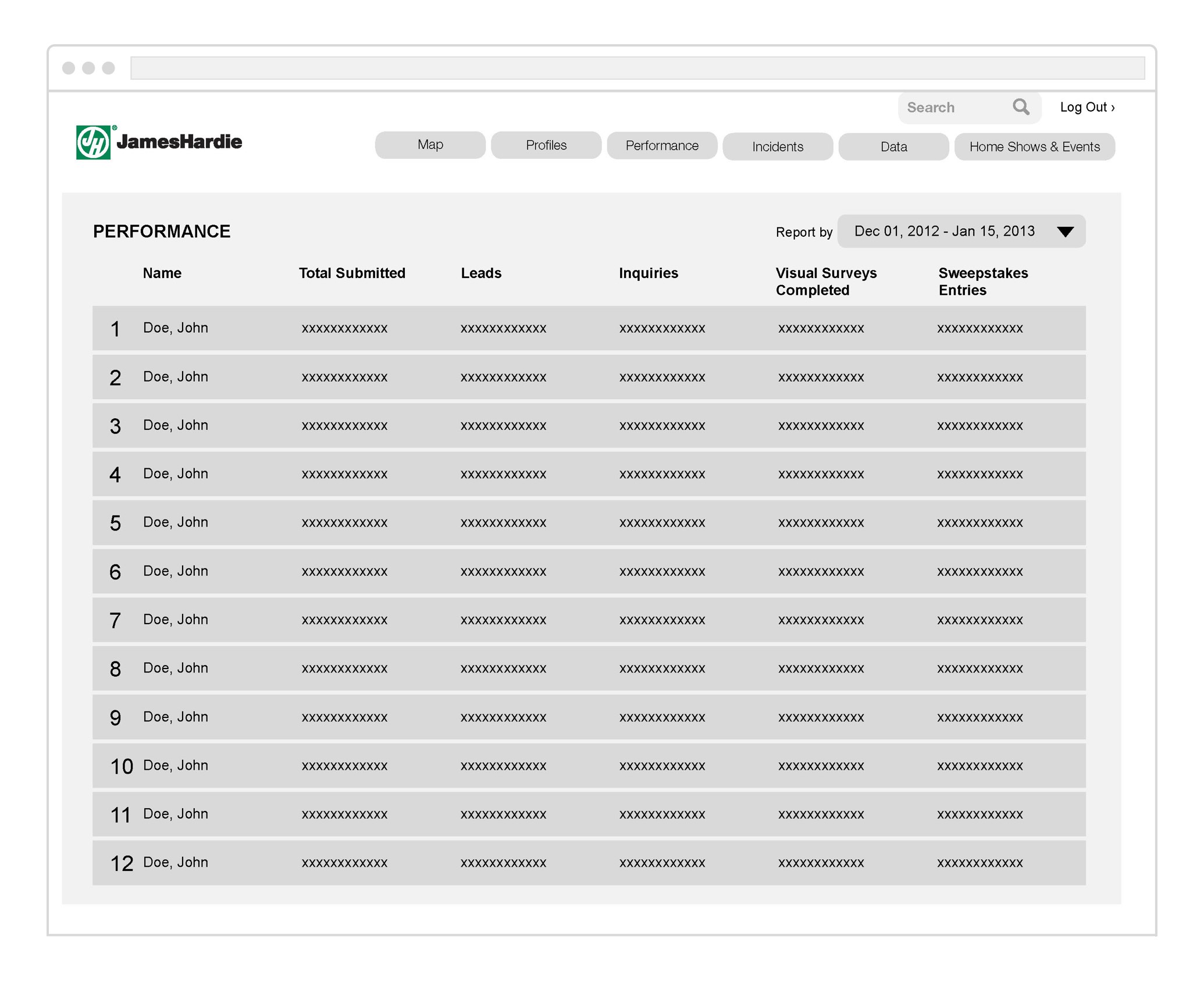Select Doe, John in row 8
1204x982 pixels.
[176, 668]
